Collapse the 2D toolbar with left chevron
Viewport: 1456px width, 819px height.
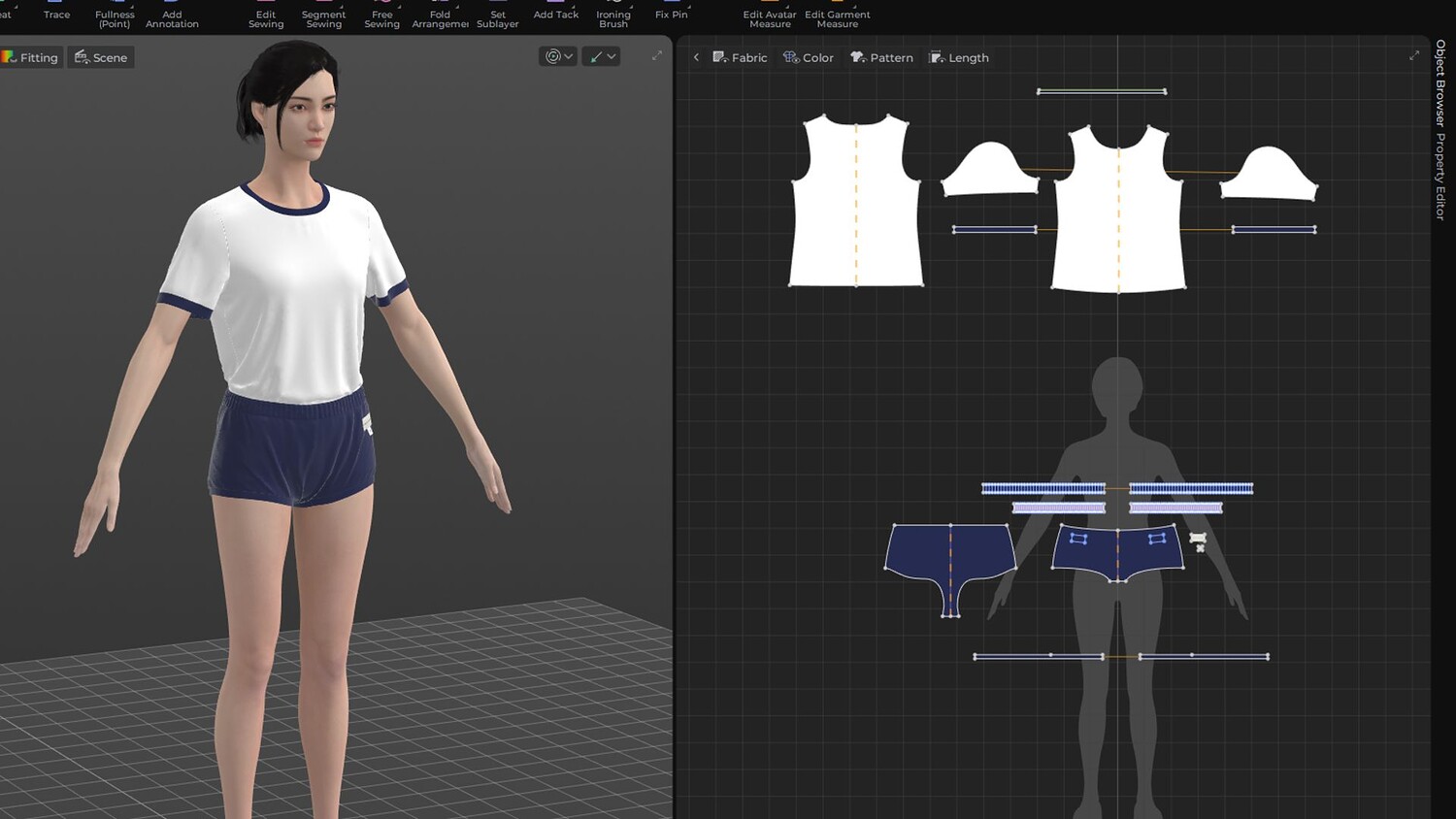coord(696,57)
